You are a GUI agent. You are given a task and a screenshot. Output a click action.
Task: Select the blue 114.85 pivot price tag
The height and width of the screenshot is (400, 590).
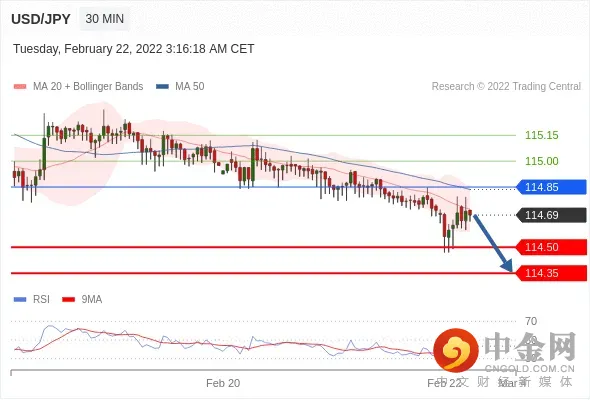(x=551, y=187)
